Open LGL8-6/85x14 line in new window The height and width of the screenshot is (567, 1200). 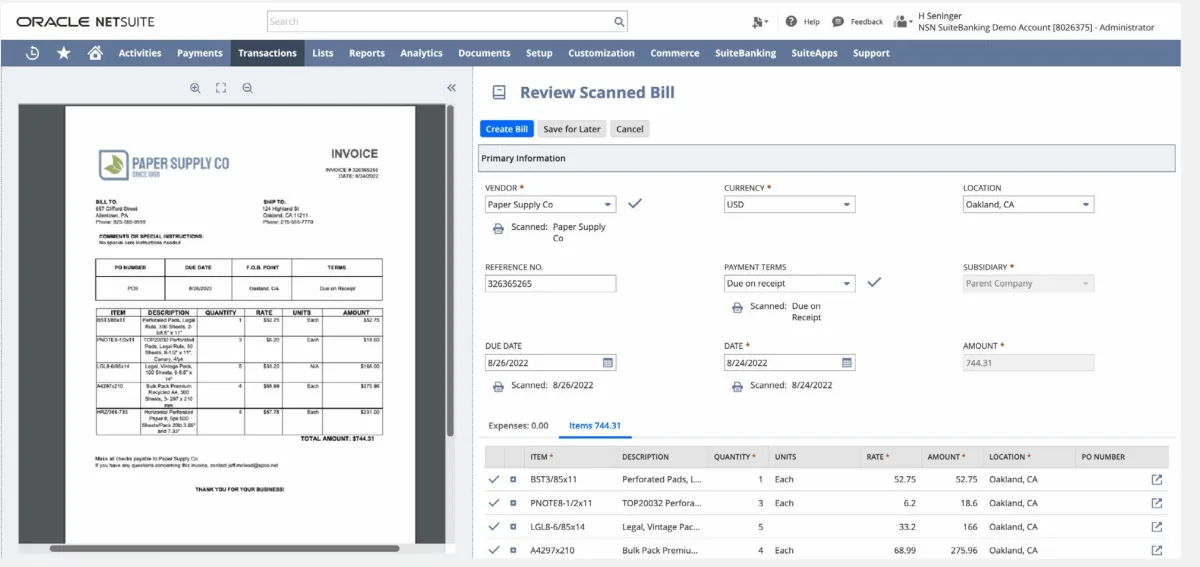click(1157, 527)
